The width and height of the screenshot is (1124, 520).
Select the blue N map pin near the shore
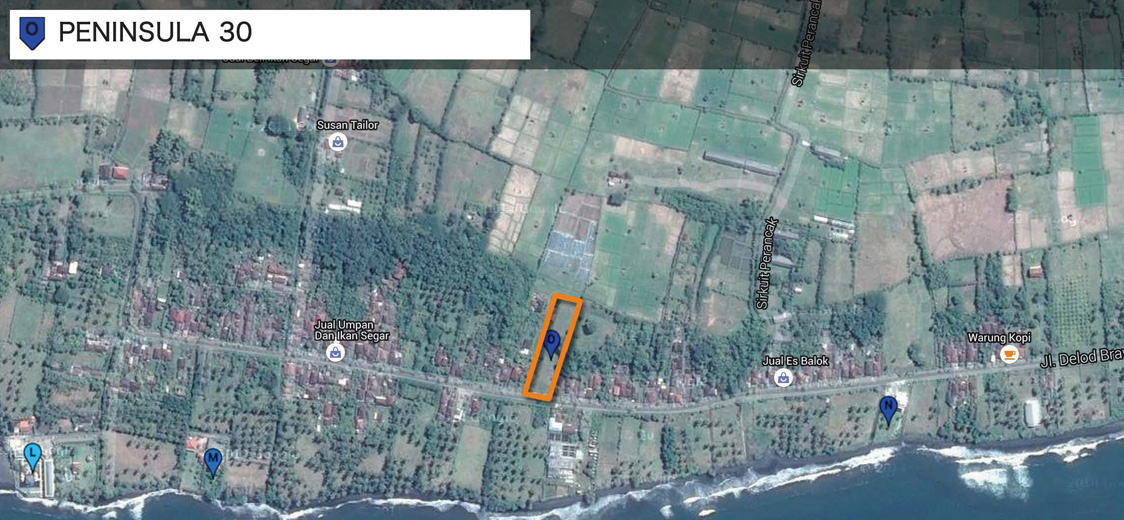888,407
